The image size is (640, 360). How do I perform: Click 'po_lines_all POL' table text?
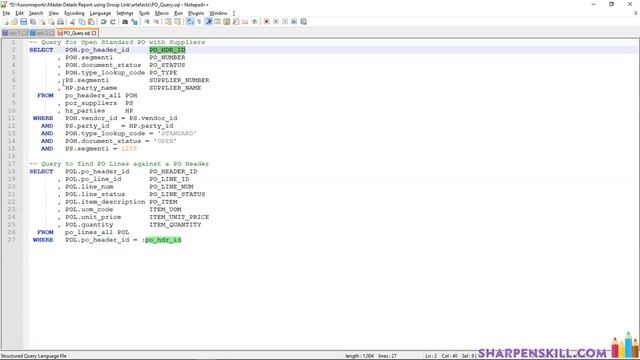[97, 232]
